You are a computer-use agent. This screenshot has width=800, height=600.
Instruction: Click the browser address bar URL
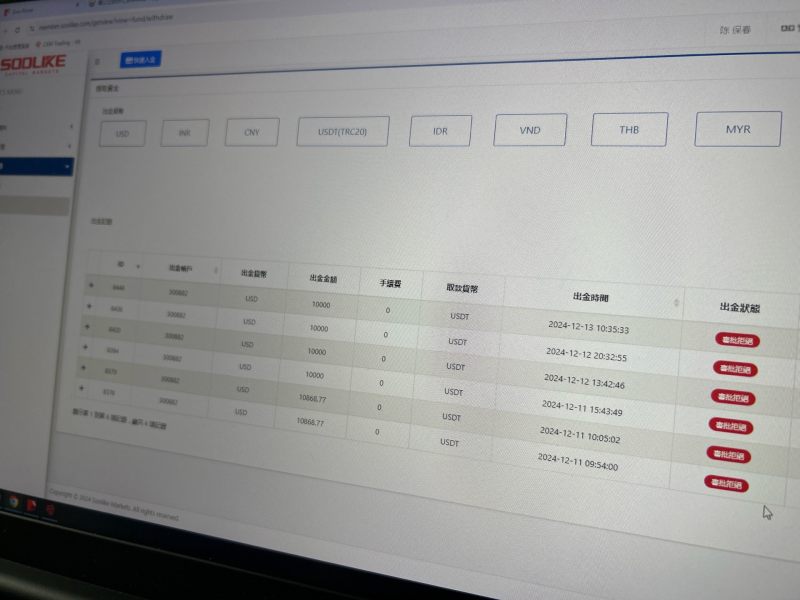point(106,21)
